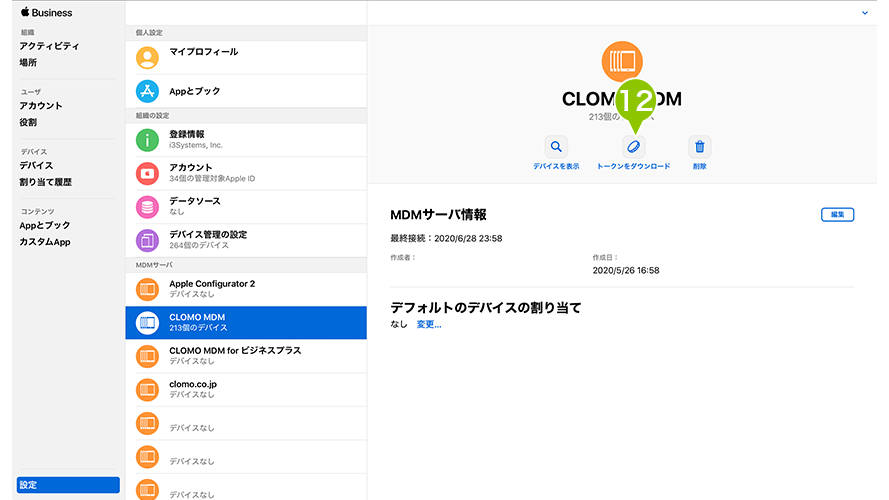Click the マイプロフィール profile icon

click(x=147, y=58)
